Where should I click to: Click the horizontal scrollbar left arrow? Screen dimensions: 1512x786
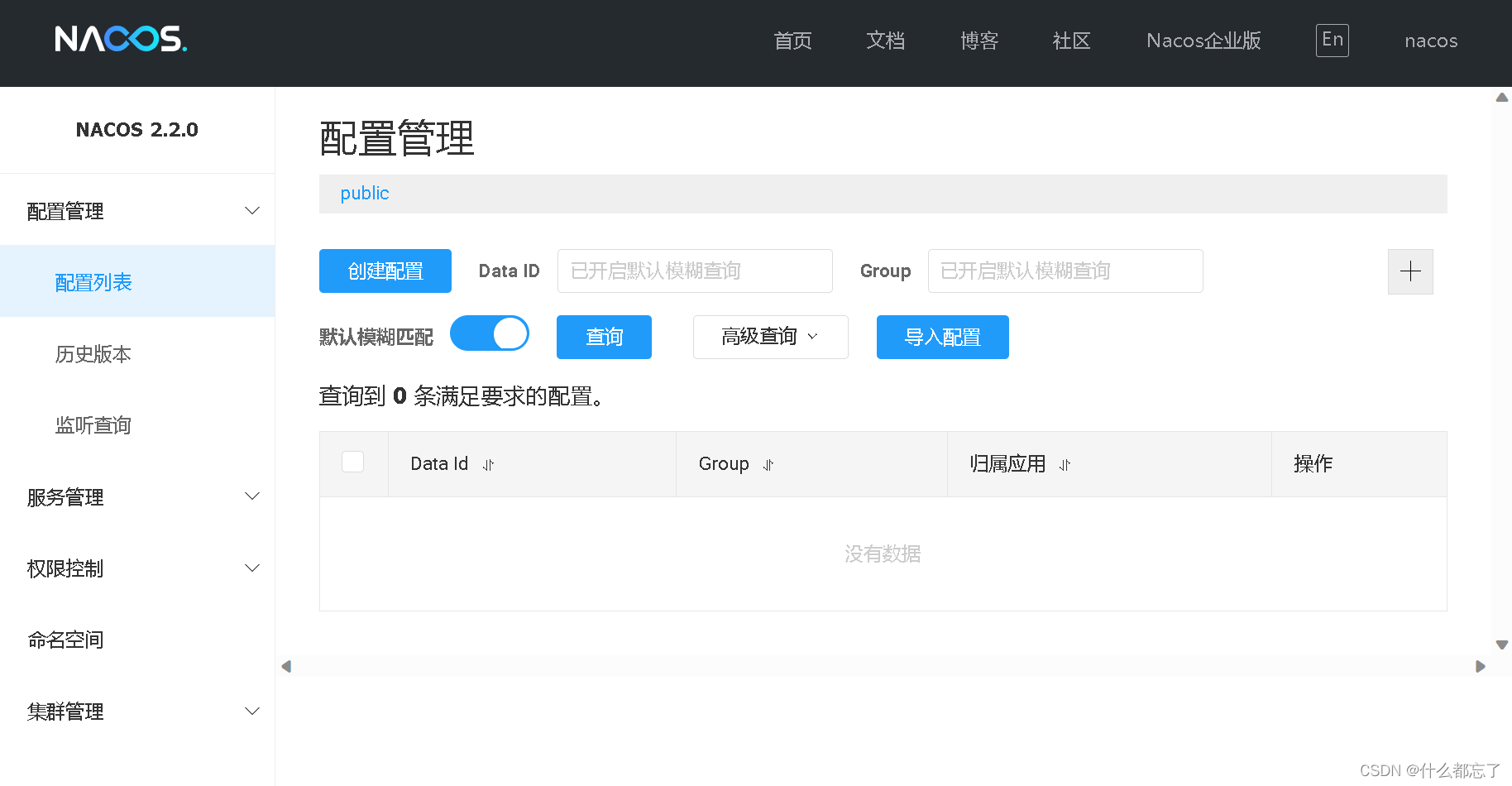pyautogui.click(x=286, y=666)
